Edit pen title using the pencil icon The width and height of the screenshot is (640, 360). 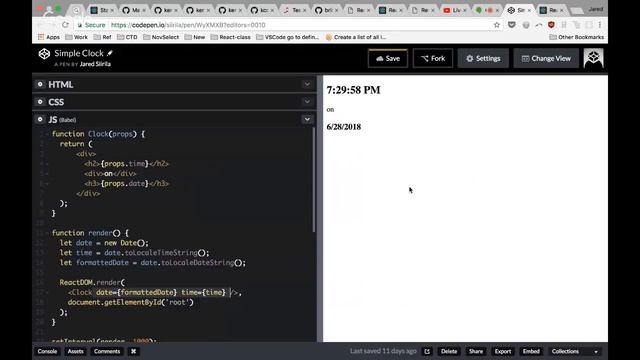[x=110, y=53]
